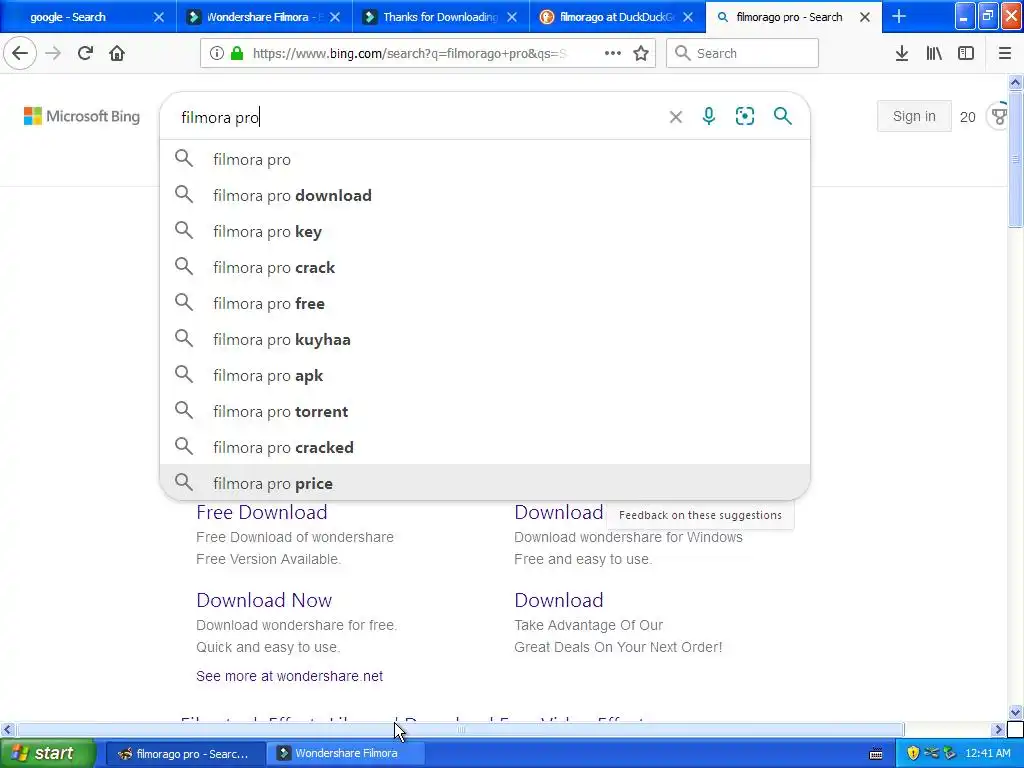Open page actions three-dots menu

click(x=613, y=54)
